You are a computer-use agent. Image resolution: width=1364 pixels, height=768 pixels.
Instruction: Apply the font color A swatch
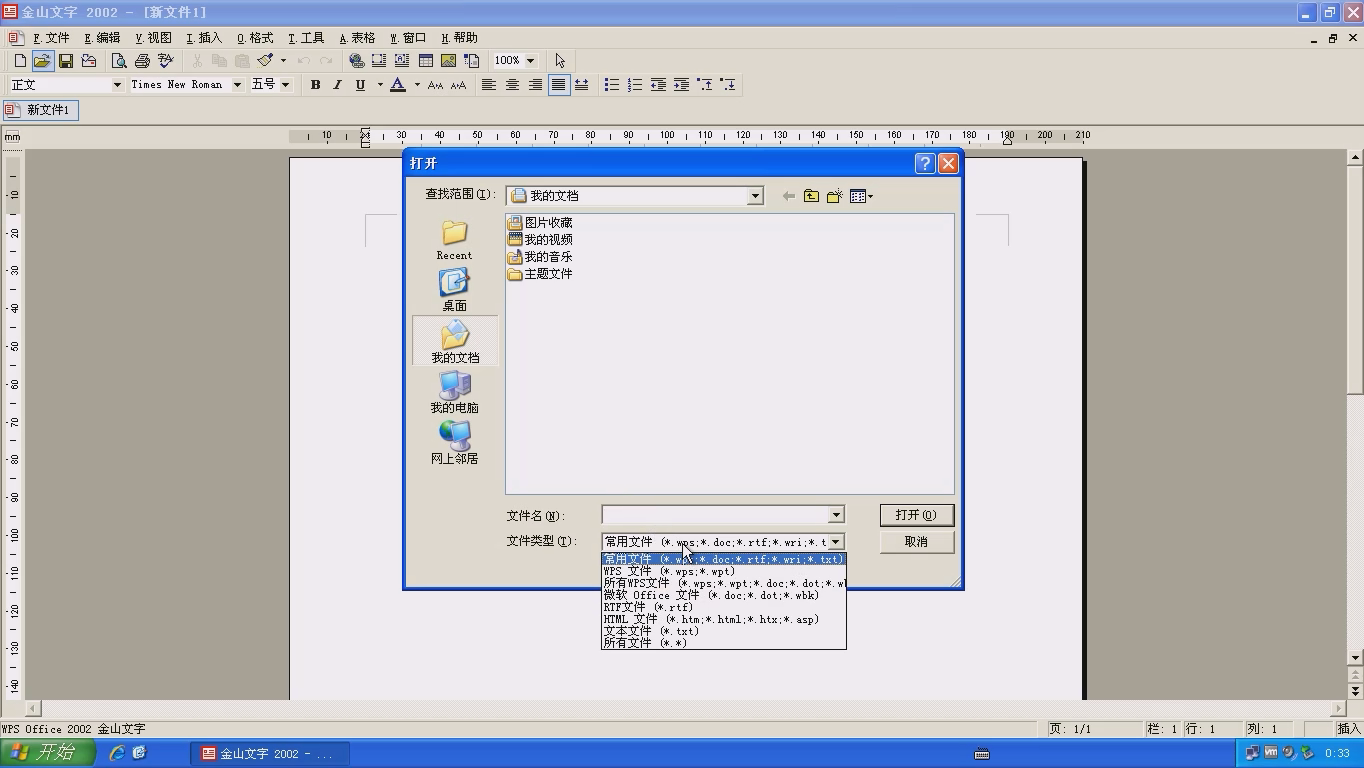tap(398, 85)
